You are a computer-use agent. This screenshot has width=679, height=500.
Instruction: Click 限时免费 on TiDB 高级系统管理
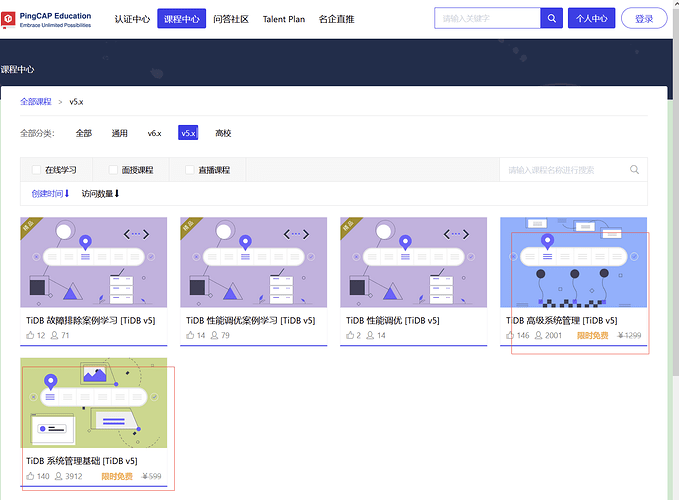592,335
